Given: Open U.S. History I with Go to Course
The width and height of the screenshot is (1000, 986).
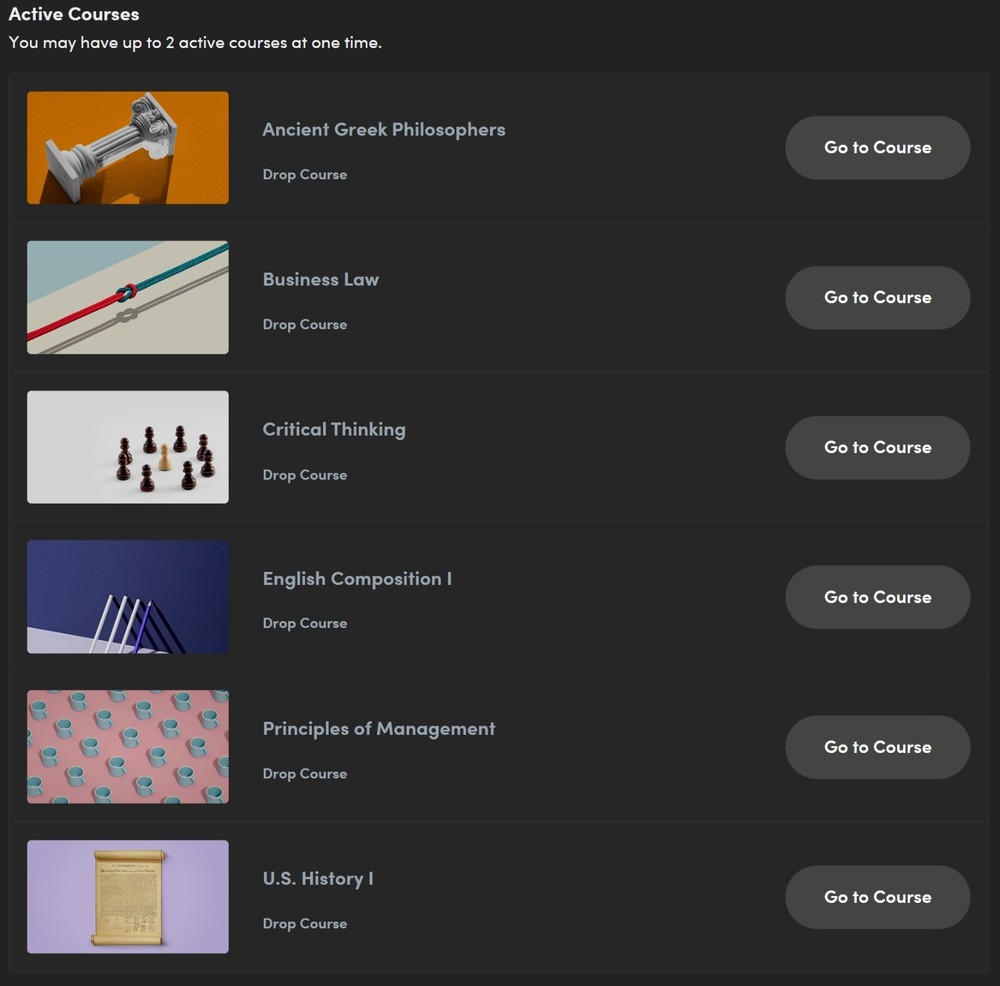Looking at the screenshot, I should [x=877, y=897].
